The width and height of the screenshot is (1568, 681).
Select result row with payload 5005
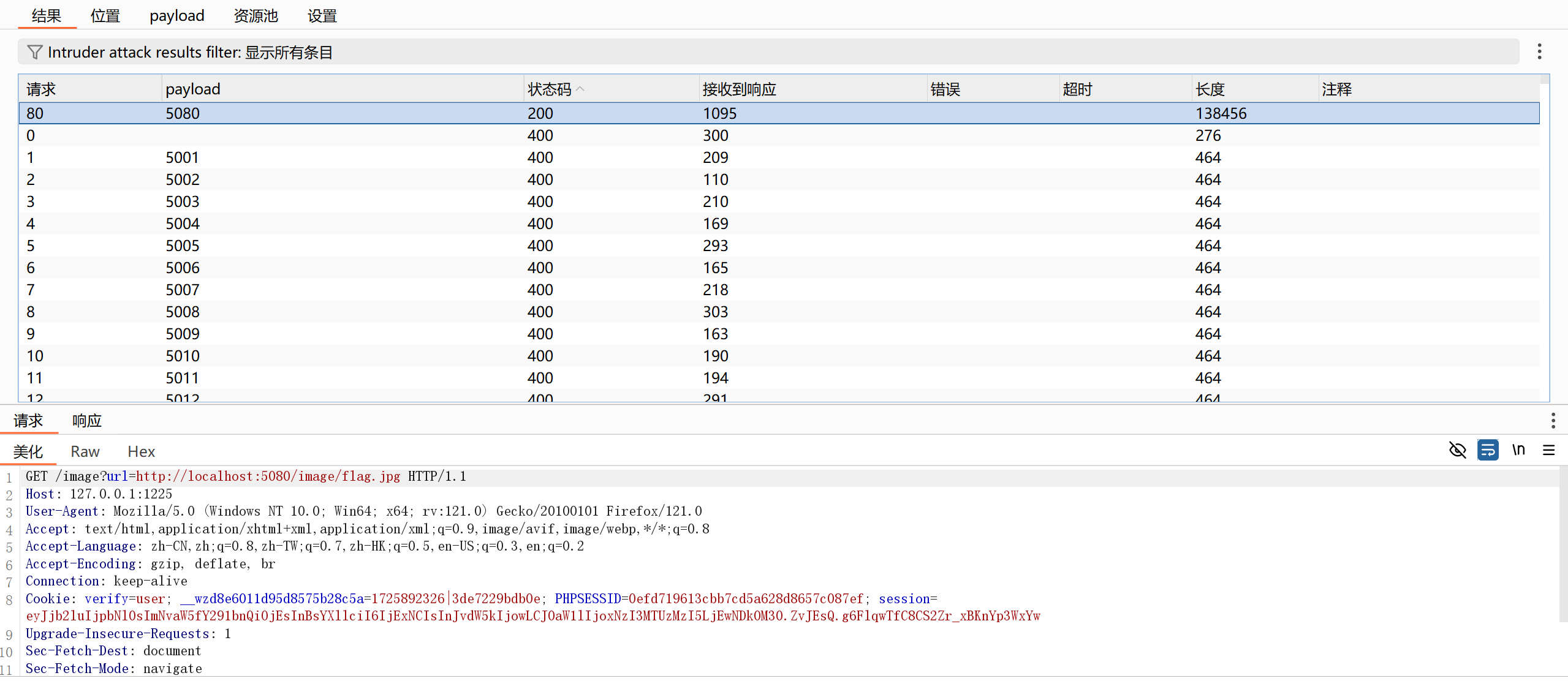point(183,246)
